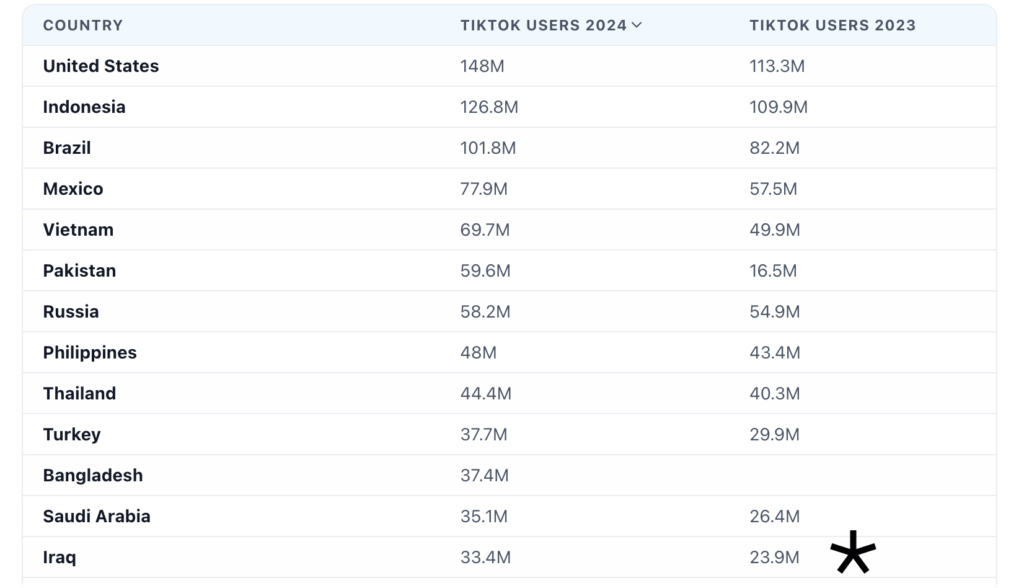Click the 69.7M value for Vietnam
Image resolution: width=1024 pixels, height=588 pixels.
[x=485, y=230]
